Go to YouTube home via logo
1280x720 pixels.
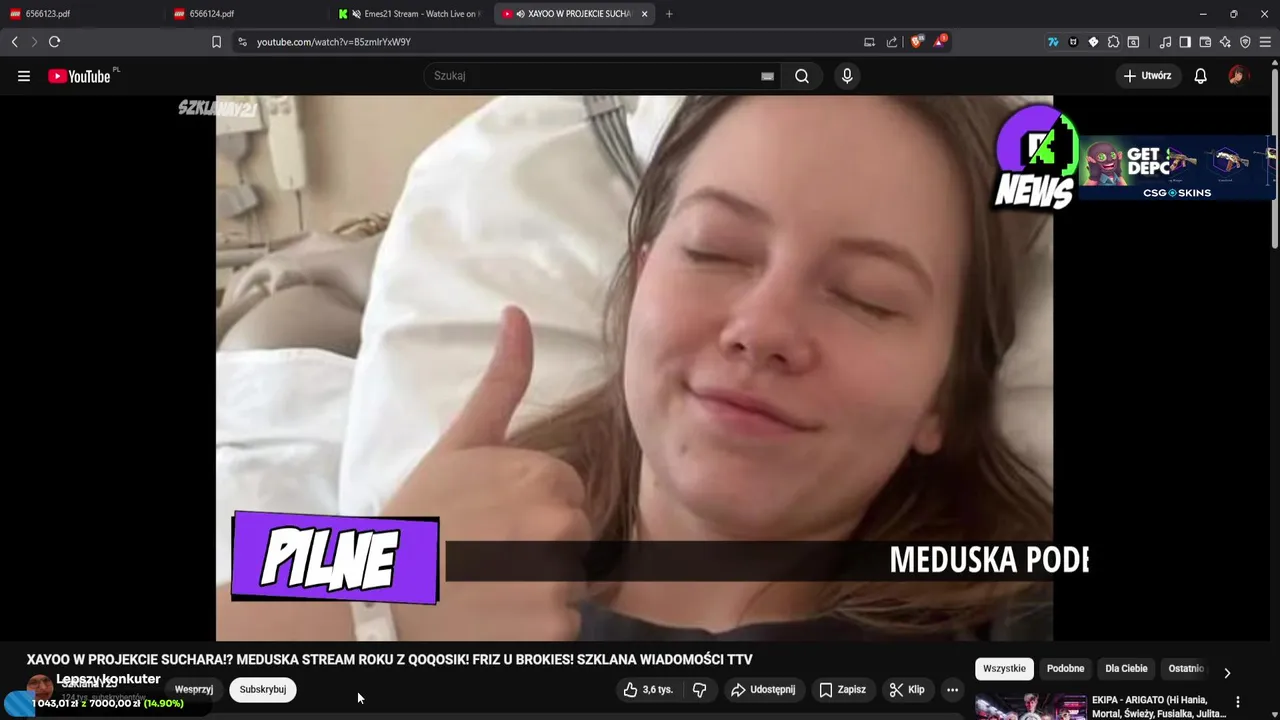click(79, 76)
